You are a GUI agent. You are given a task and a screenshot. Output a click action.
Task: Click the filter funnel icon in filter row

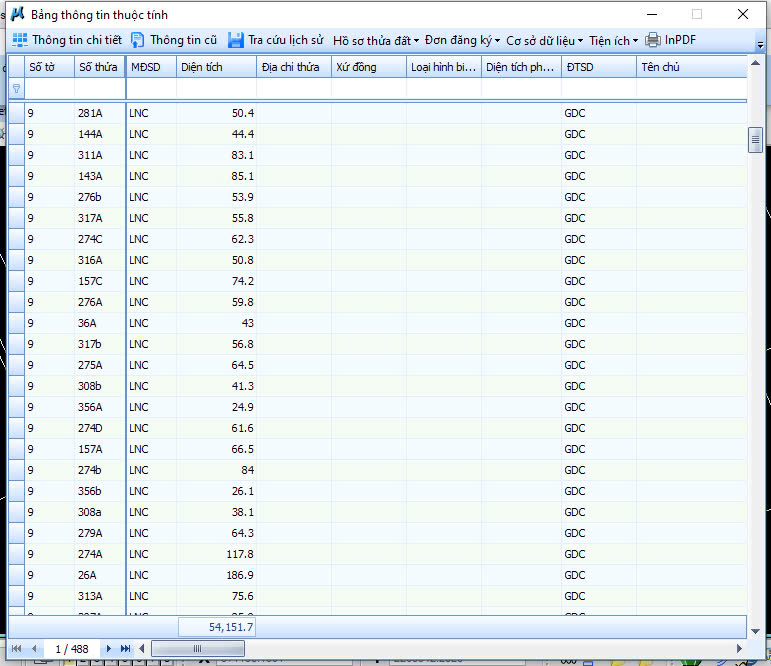[x=16, y=89]
